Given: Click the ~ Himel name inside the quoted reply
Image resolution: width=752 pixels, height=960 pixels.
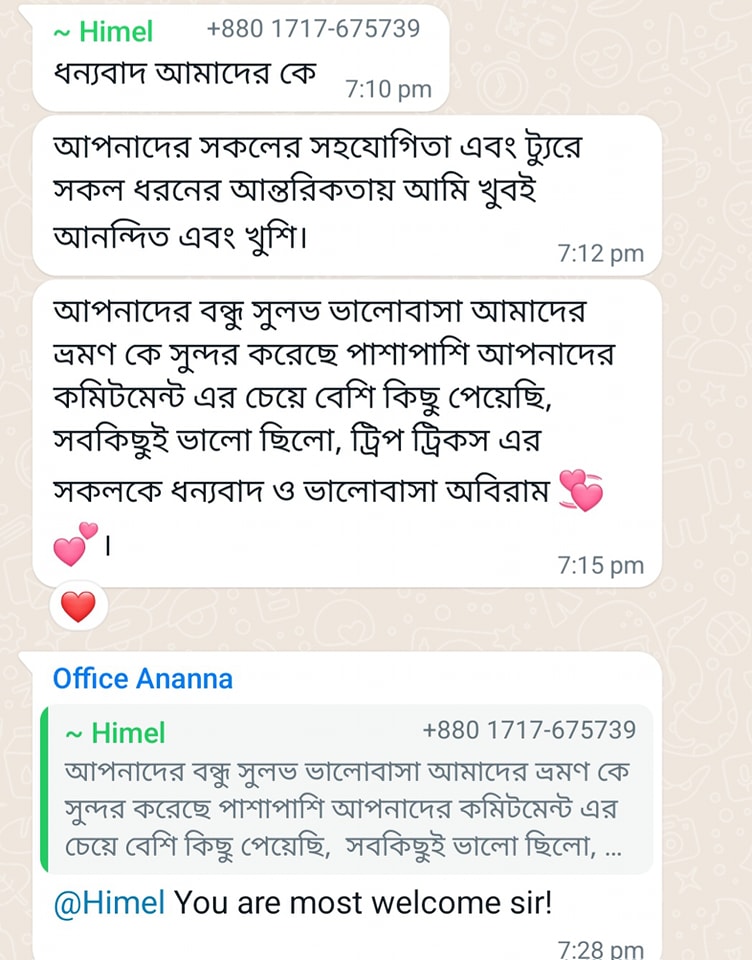Looking at the screenshot, I should pos(115,734).
